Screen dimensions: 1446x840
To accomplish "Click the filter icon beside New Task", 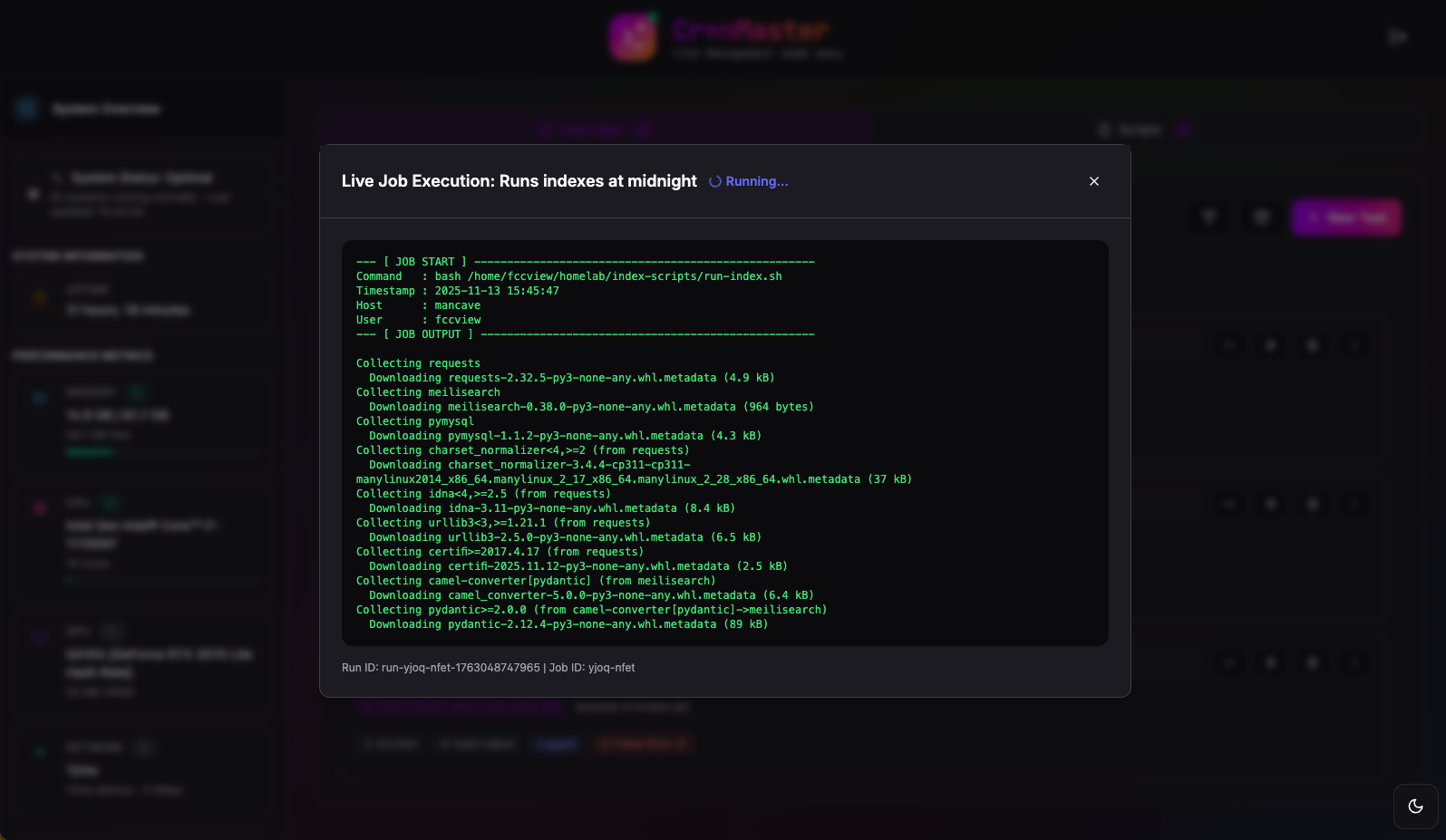I will pyautogui.click(x=1209, y=217).
